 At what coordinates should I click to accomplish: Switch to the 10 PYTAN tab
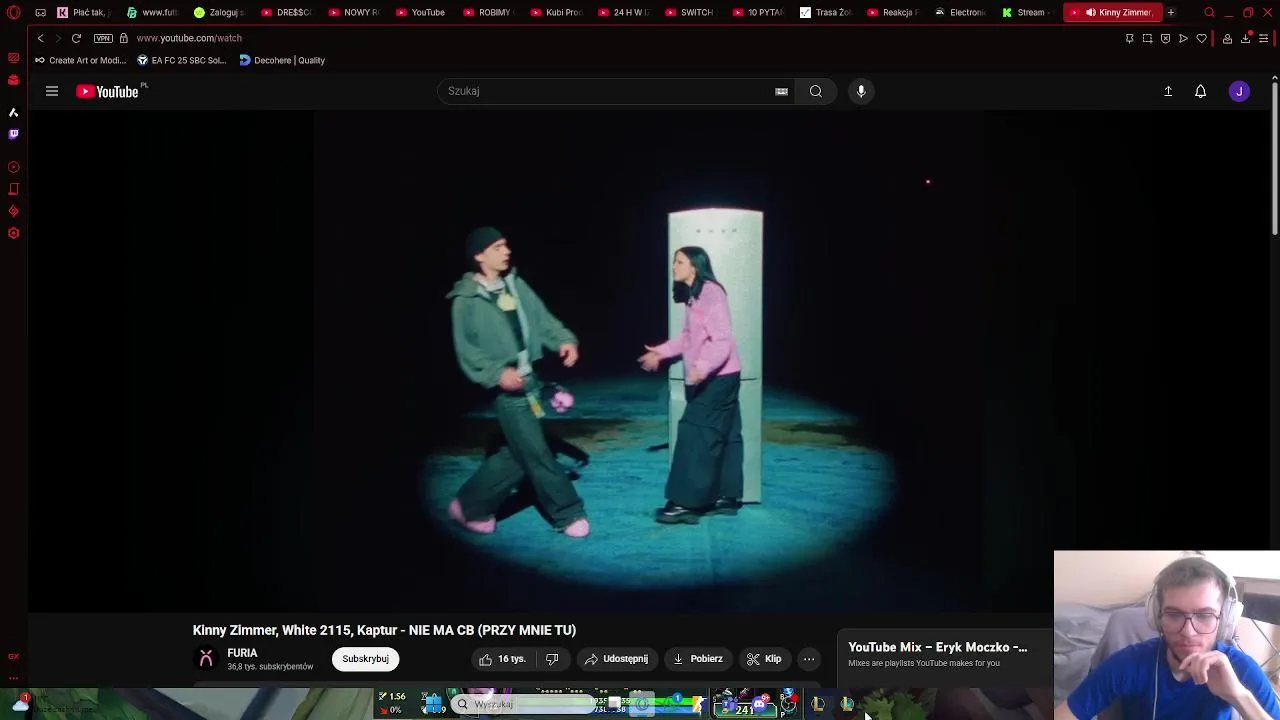(758, 12)
